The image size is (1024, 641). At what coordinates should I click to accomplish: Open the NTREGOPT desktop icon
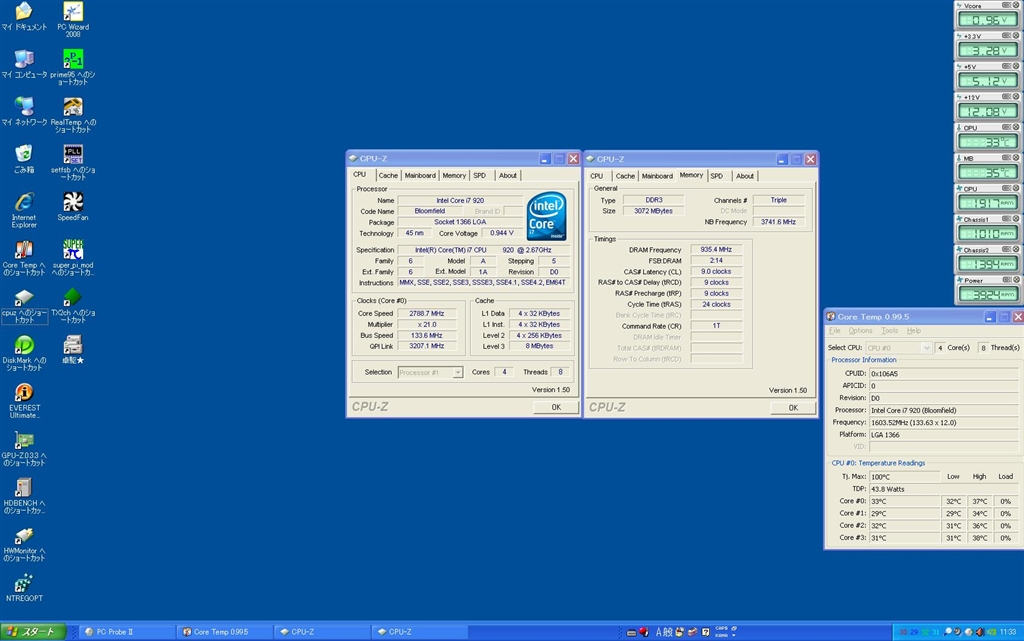(24, 583)
